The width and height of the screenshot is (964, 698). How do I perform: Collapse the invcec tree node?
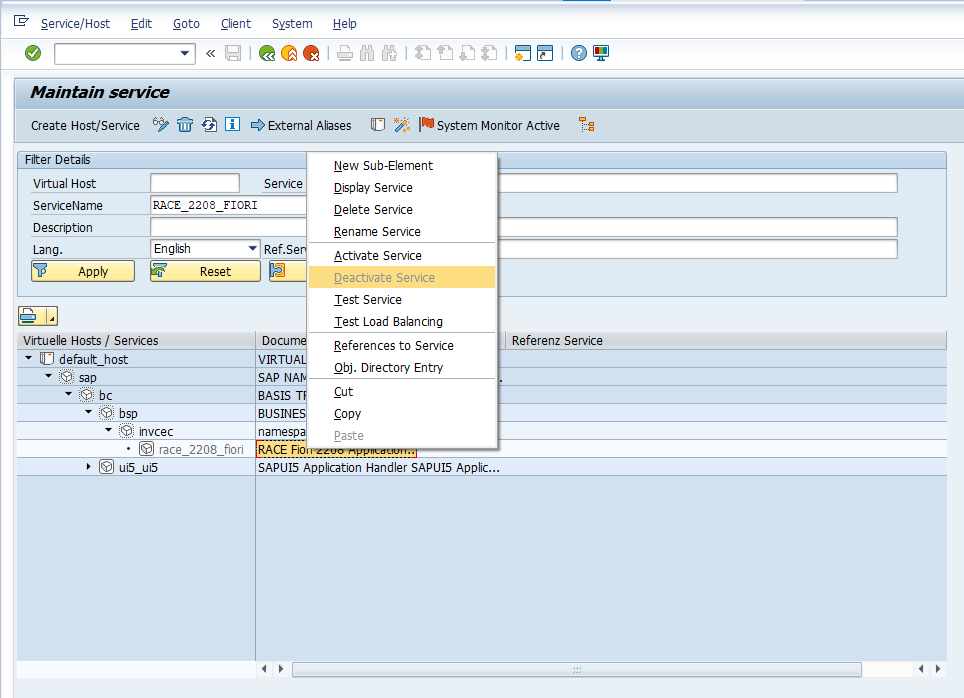click(108, 431)
